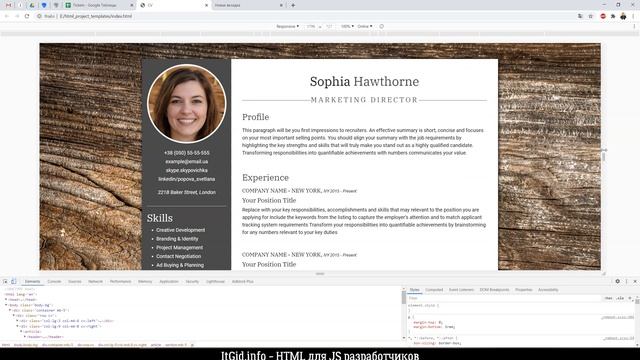Close the Google Sheets tab
The image size is (640, 360).
[132, 5]
